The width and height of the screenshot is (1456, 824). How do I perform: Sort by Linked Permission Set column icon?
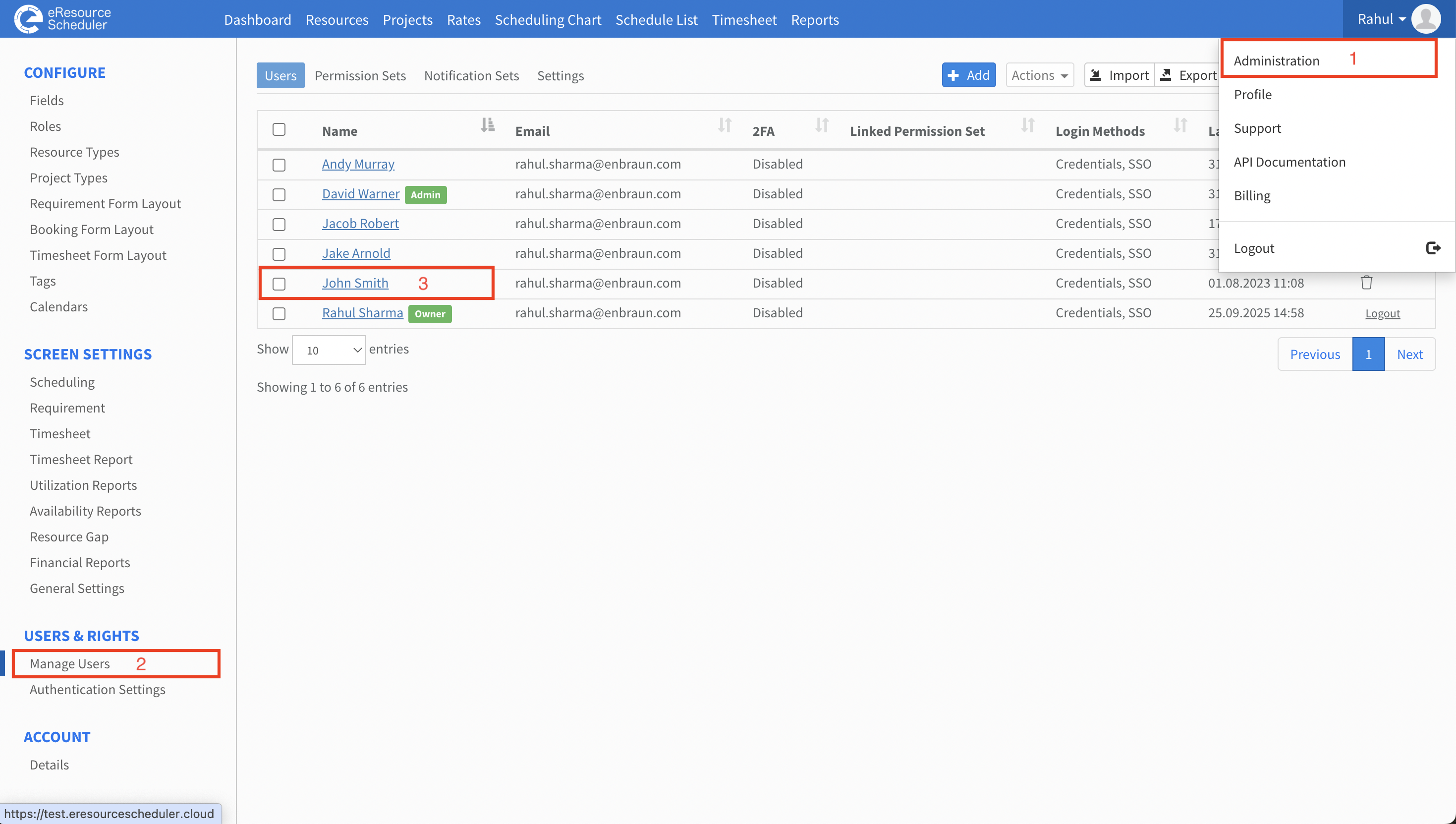coord(1028,125)
